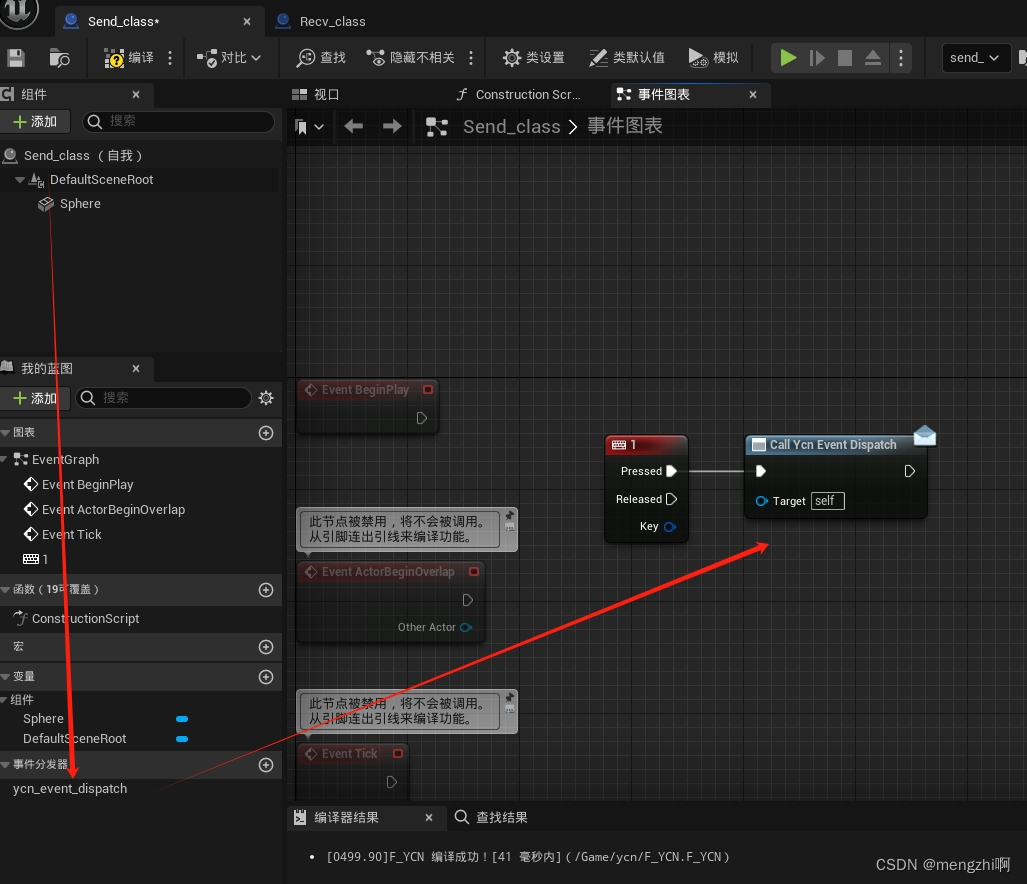Open play mode options three-dot menu
1027x884 pixels.
click(901, 58)
